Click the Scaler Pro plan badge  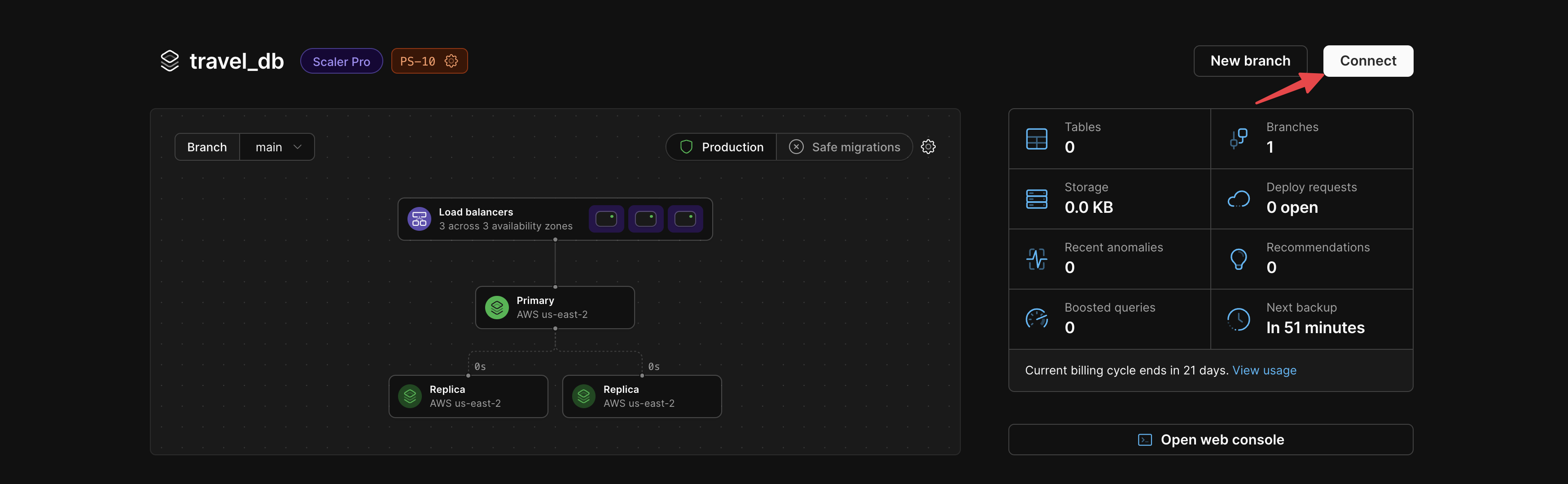[x=341, y=61]
